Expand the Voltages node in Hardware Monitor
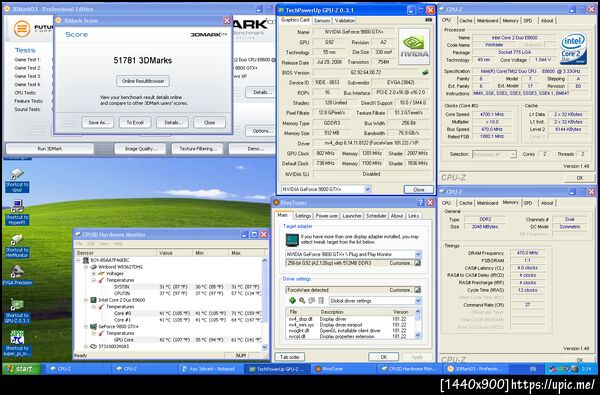The image size is (600, 395). (x=94, y=274)
